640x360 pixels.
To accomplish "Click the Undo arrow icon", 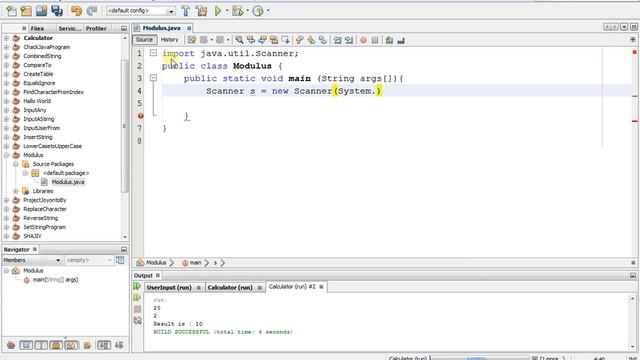I will click(76, 11).
